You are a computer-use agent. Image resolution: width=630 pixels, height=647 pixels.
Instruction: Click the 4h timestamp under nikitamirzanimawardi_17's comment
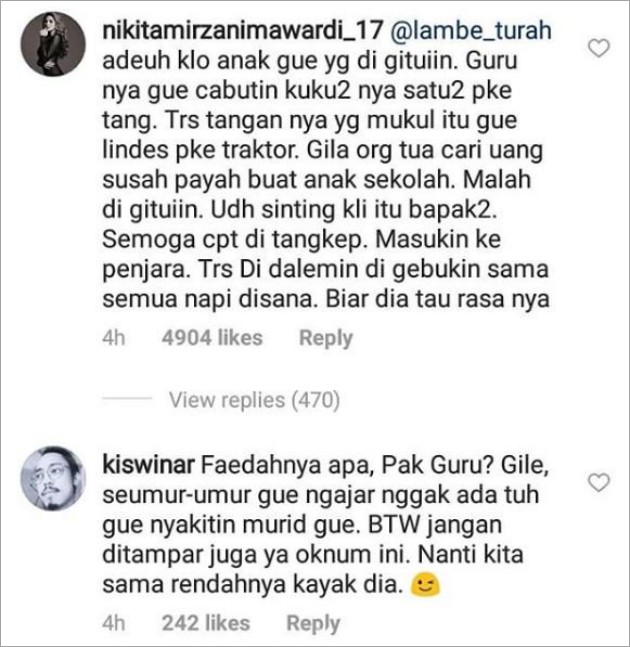tap(113, 338)
